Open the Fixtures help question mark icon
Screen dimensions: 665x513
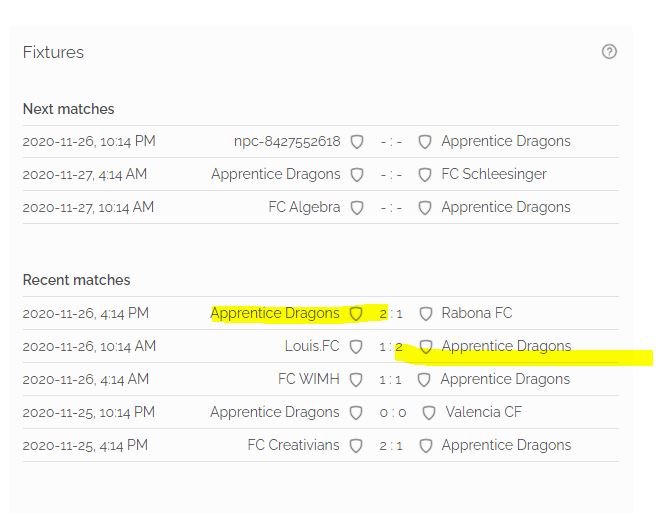point(609,52)
